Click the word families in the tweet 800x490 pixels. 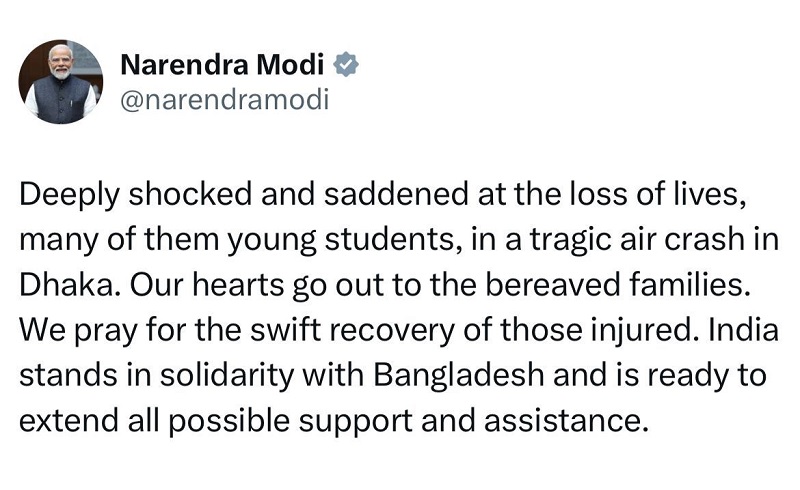(x=690, y=285)
